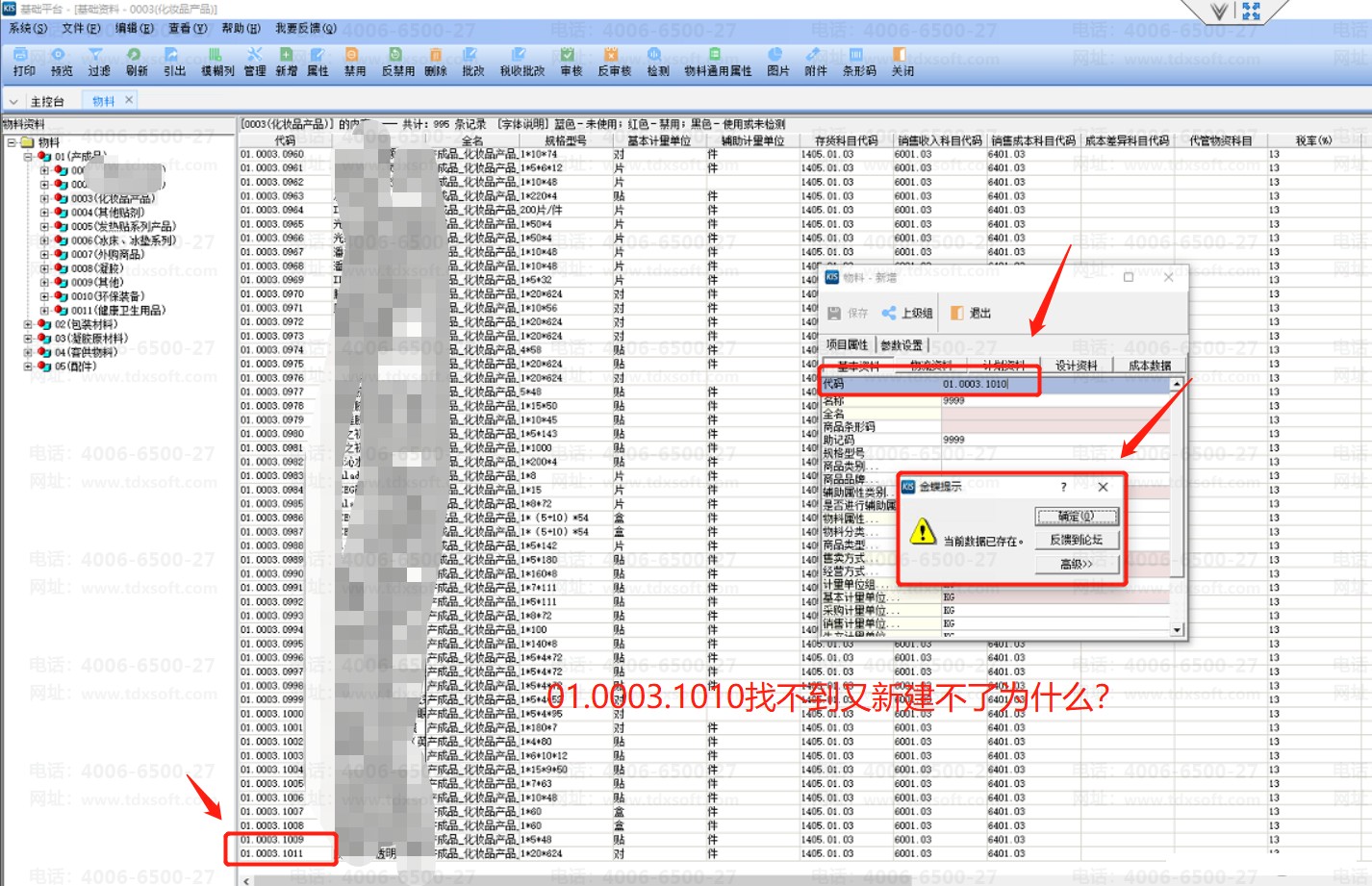Expand the 0004(其他贴剂) tree node
Screen dimensions: 1372x886
pos(44,213)
